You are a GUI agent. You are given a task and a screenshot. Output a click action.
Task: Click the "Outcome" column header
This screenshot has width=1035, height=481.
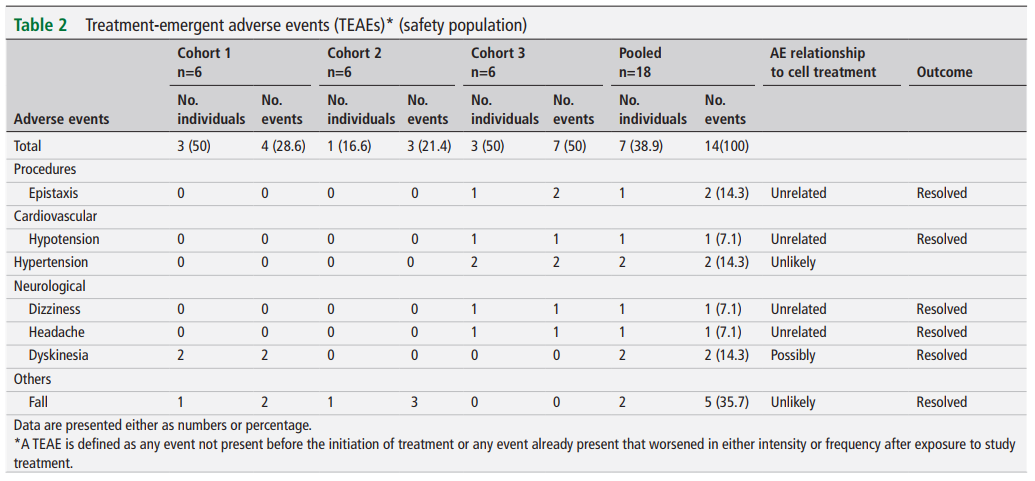tap(944, 72)
